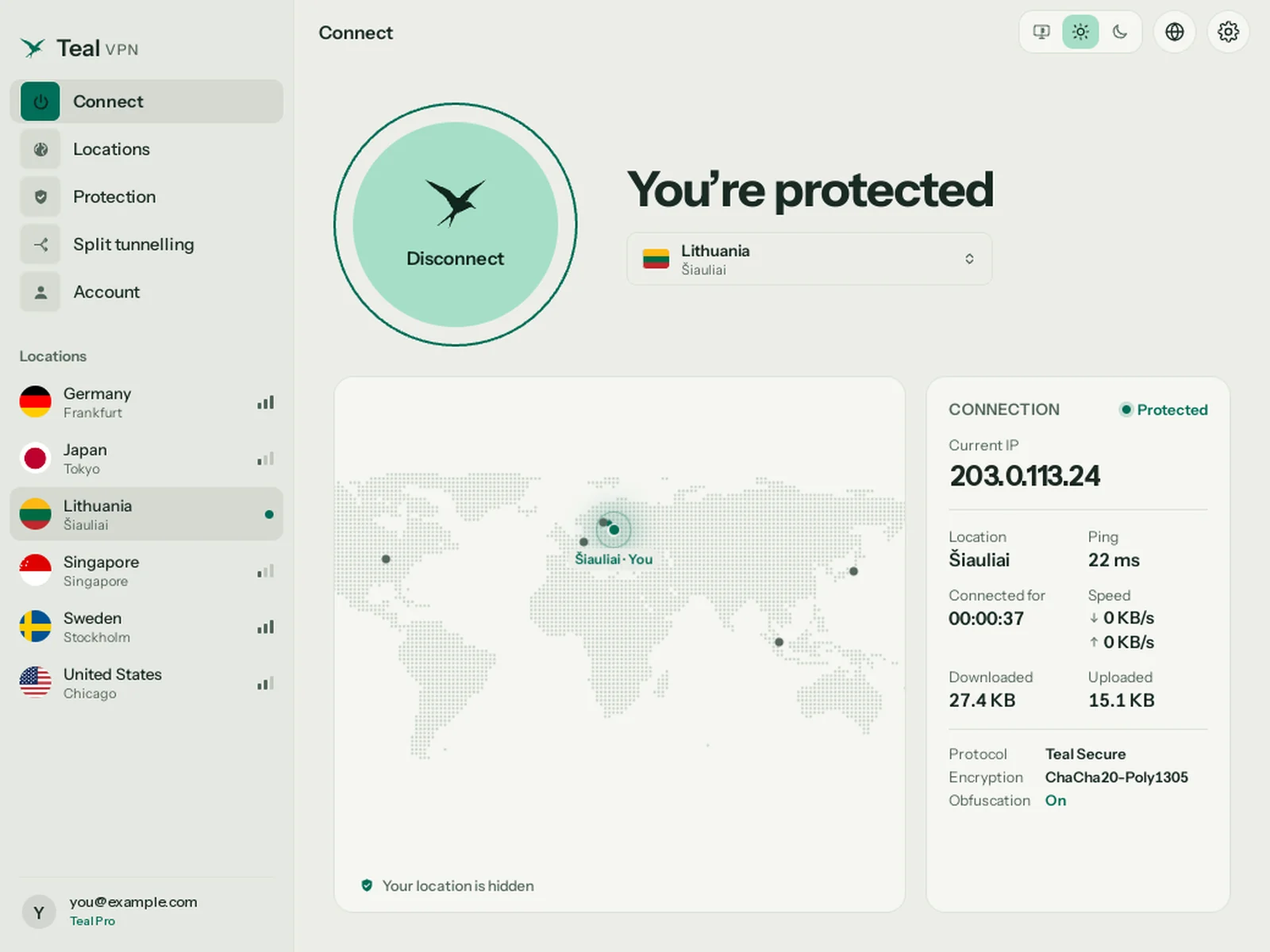Click the Teal VPN bird logo
1270x952 pixels.
pos(33,48)
